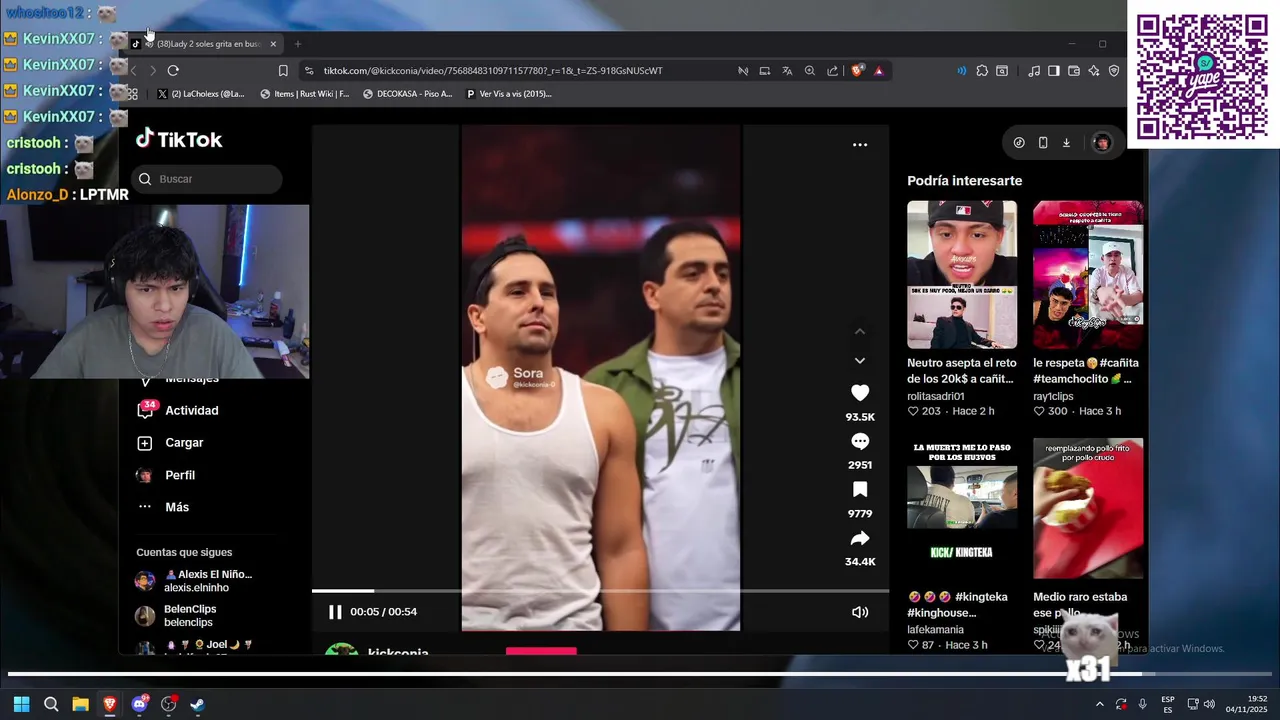Toggle the browser sidebar panel
1280x720 pixels.
click(1053, 71)
